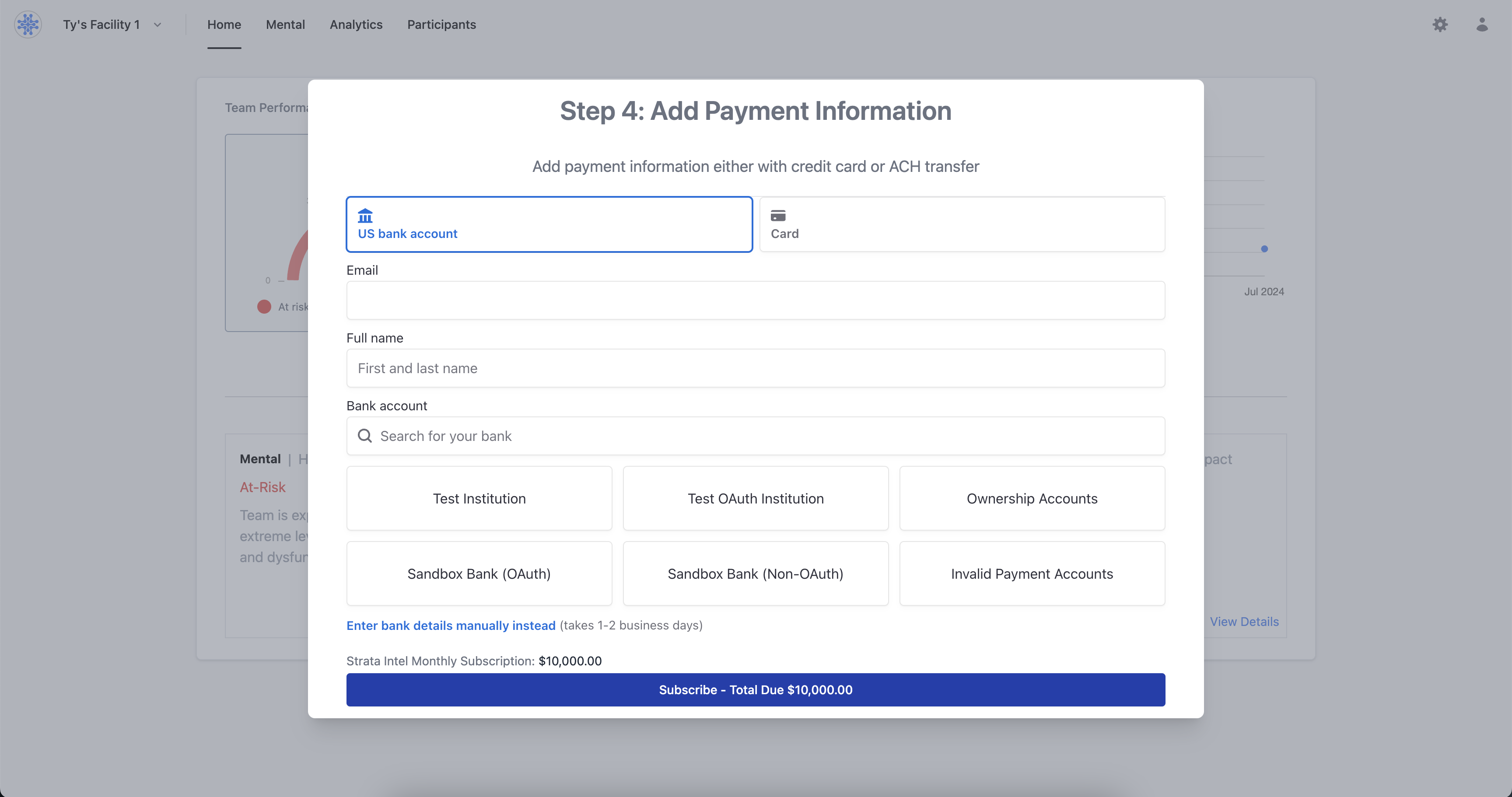Screen dimensions: 1512x797
Task: Focus the Full name text field
Action: click(755, 368)
